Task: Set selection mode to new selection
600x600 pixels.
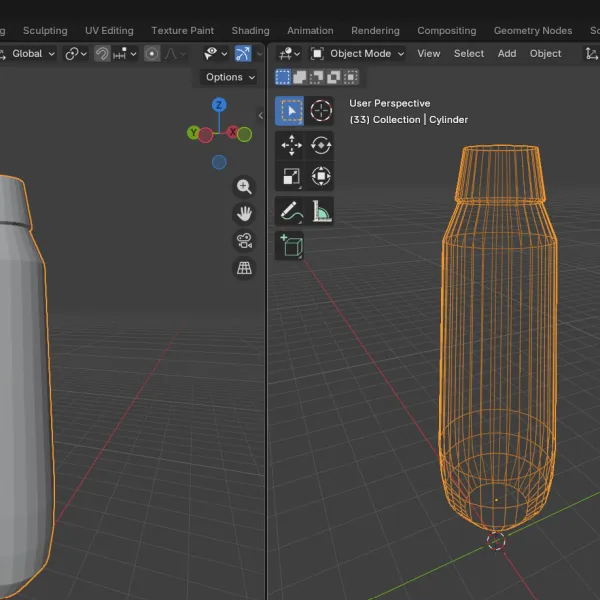Action: tap(283, 77)
